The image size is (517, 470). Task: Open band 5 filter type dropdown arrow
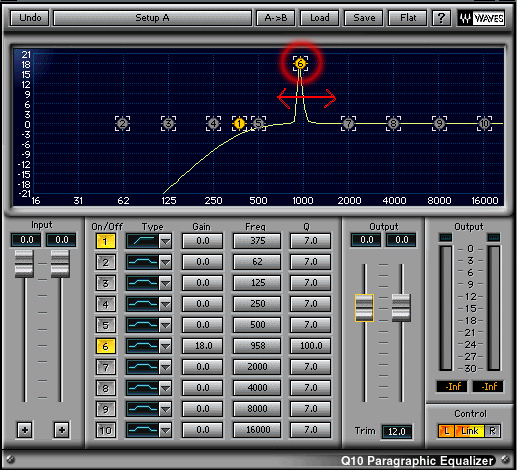click(x=165, y=325)
